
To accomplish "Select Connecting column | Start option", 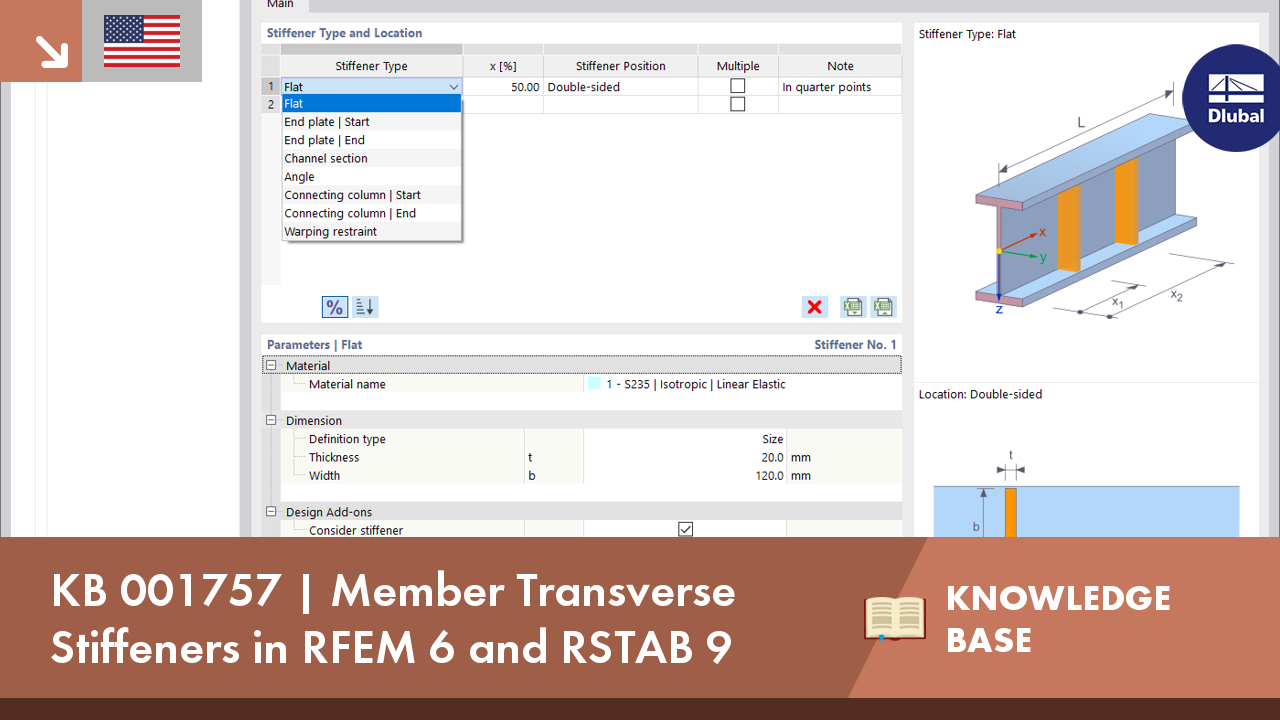I will pyautogui.click(x=372, y=195).
